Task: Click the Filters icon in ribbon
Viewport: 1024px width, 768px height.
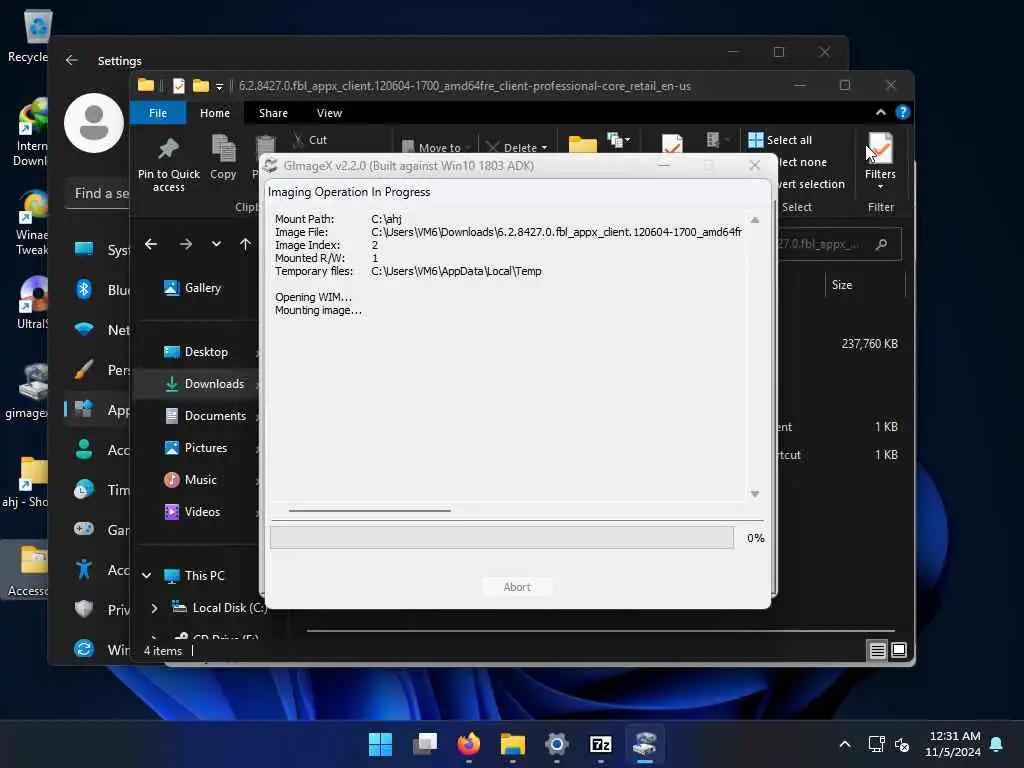Action: (880, 148)
